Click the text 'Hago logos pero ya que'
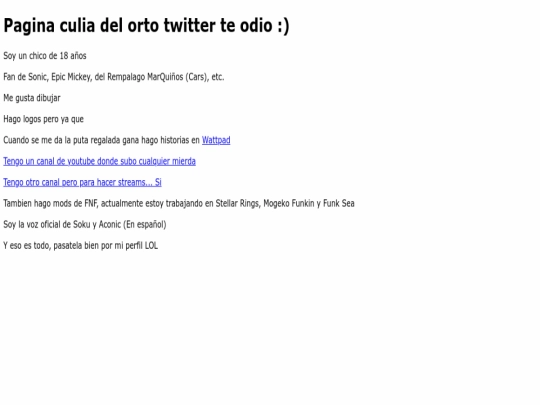The image size is (540, 405). click(43, 119)
